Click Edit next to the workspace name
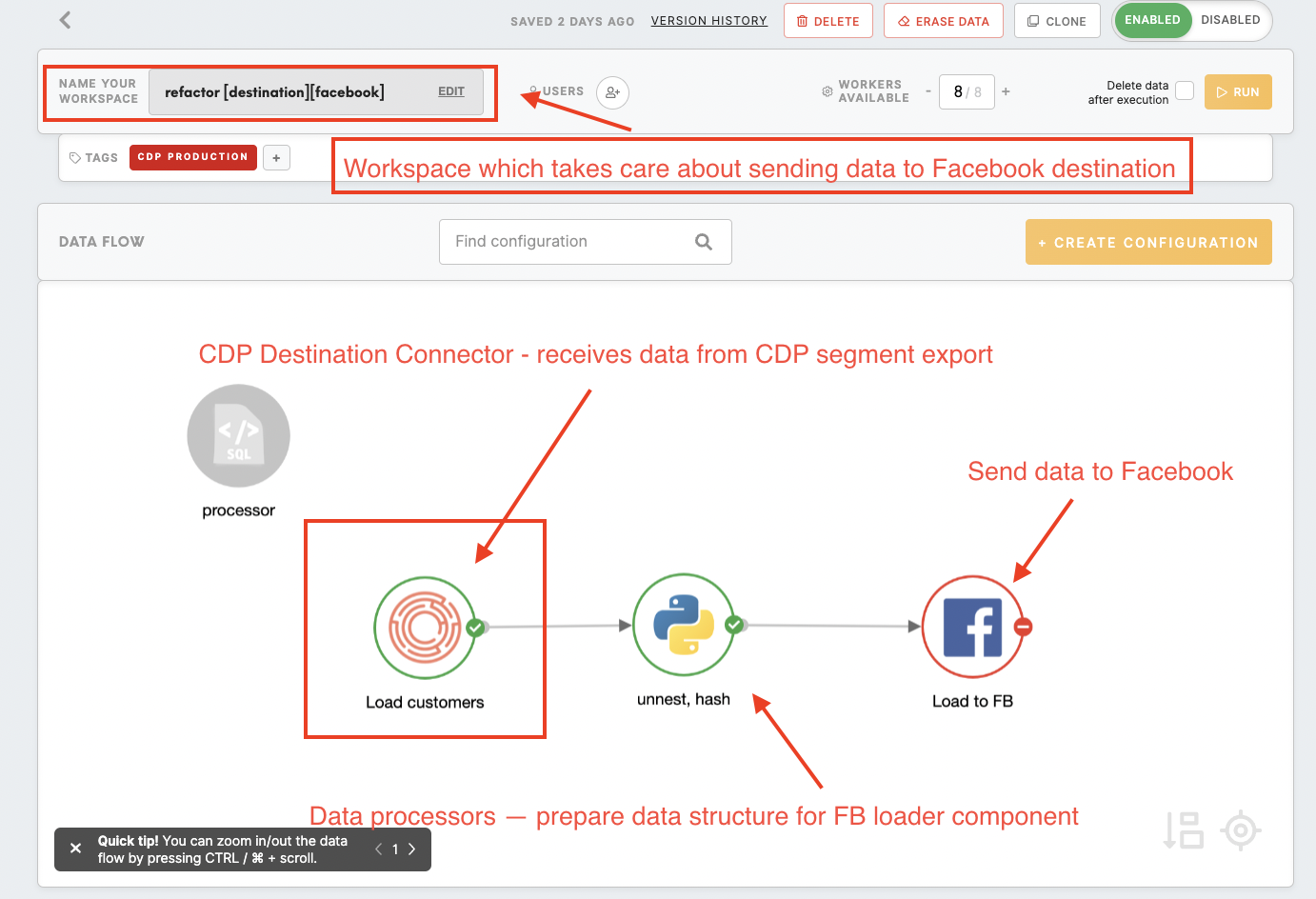The image size is (1316, 899). (x=451, y=91)
